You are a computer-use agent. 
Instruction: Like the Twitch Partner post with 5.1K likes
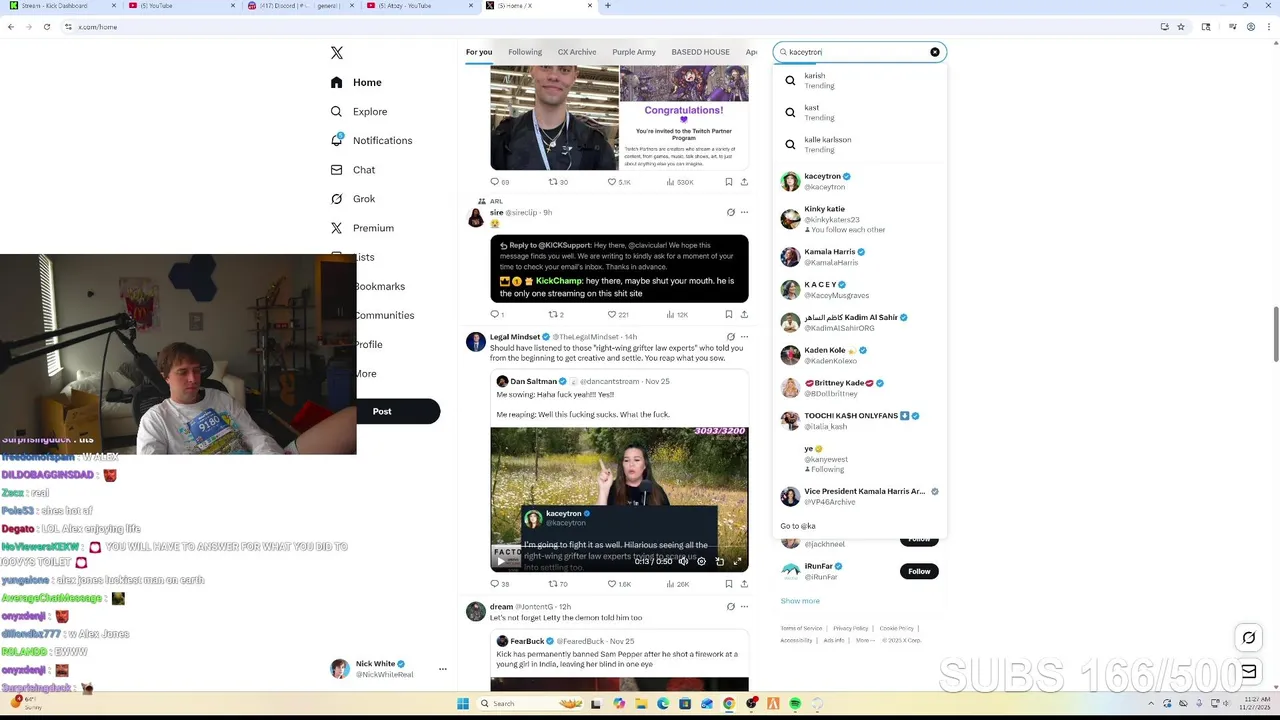click(x=613, y=182)
